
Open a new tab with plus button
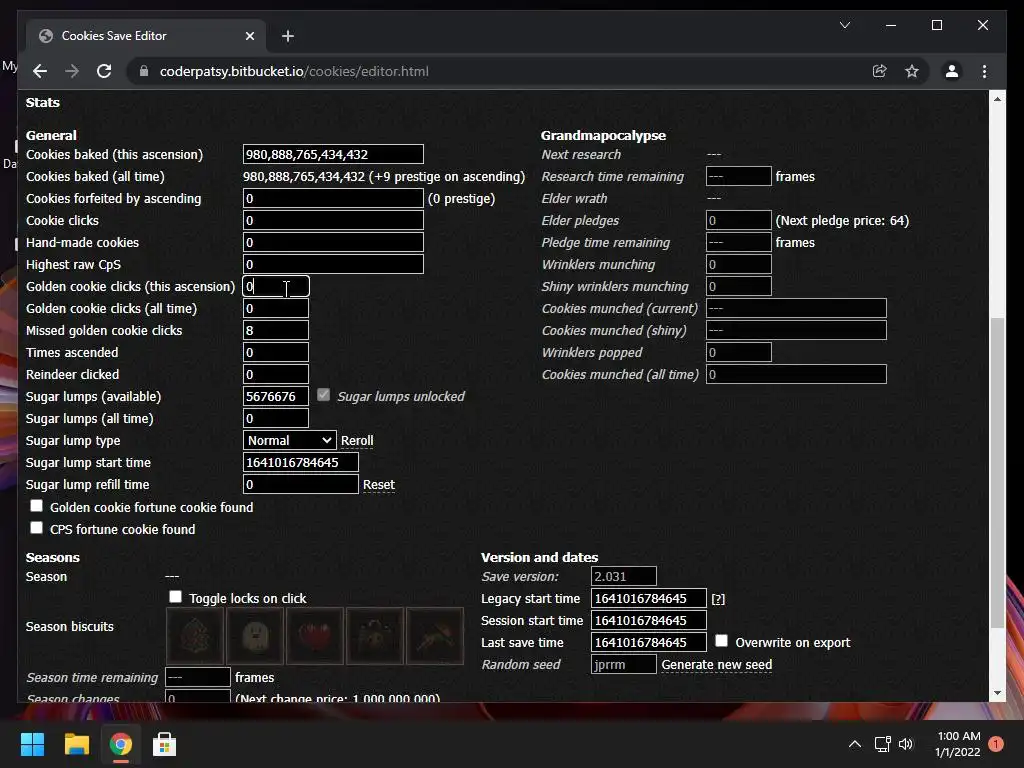[x=287, y=36]
